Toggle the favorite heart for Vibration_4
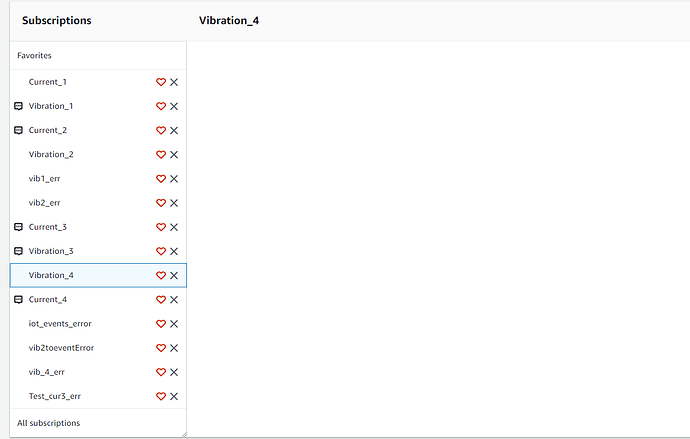This screenshot has height=439, width=690. pyautogui.click(x=161, y=275)
